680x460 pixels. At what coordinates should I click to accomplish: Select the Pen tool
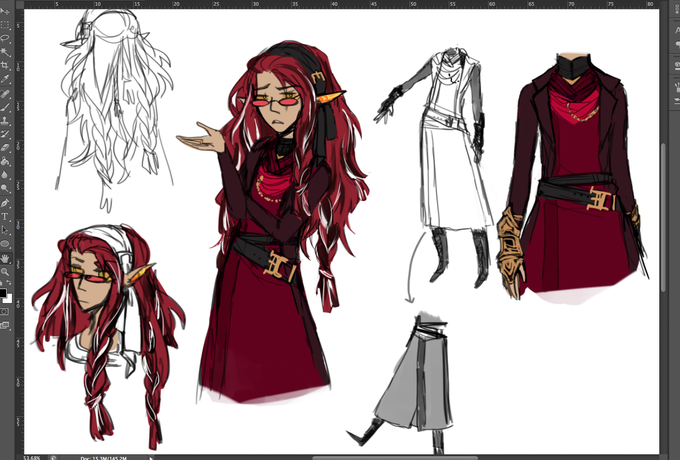pyautogui.click(x=5, y=203)
